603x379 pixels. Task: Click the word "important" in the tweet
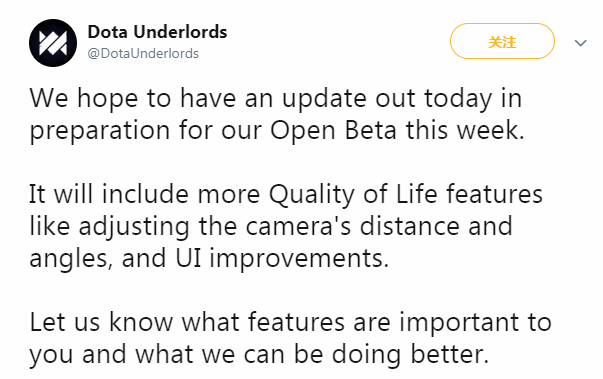(459, 322)
